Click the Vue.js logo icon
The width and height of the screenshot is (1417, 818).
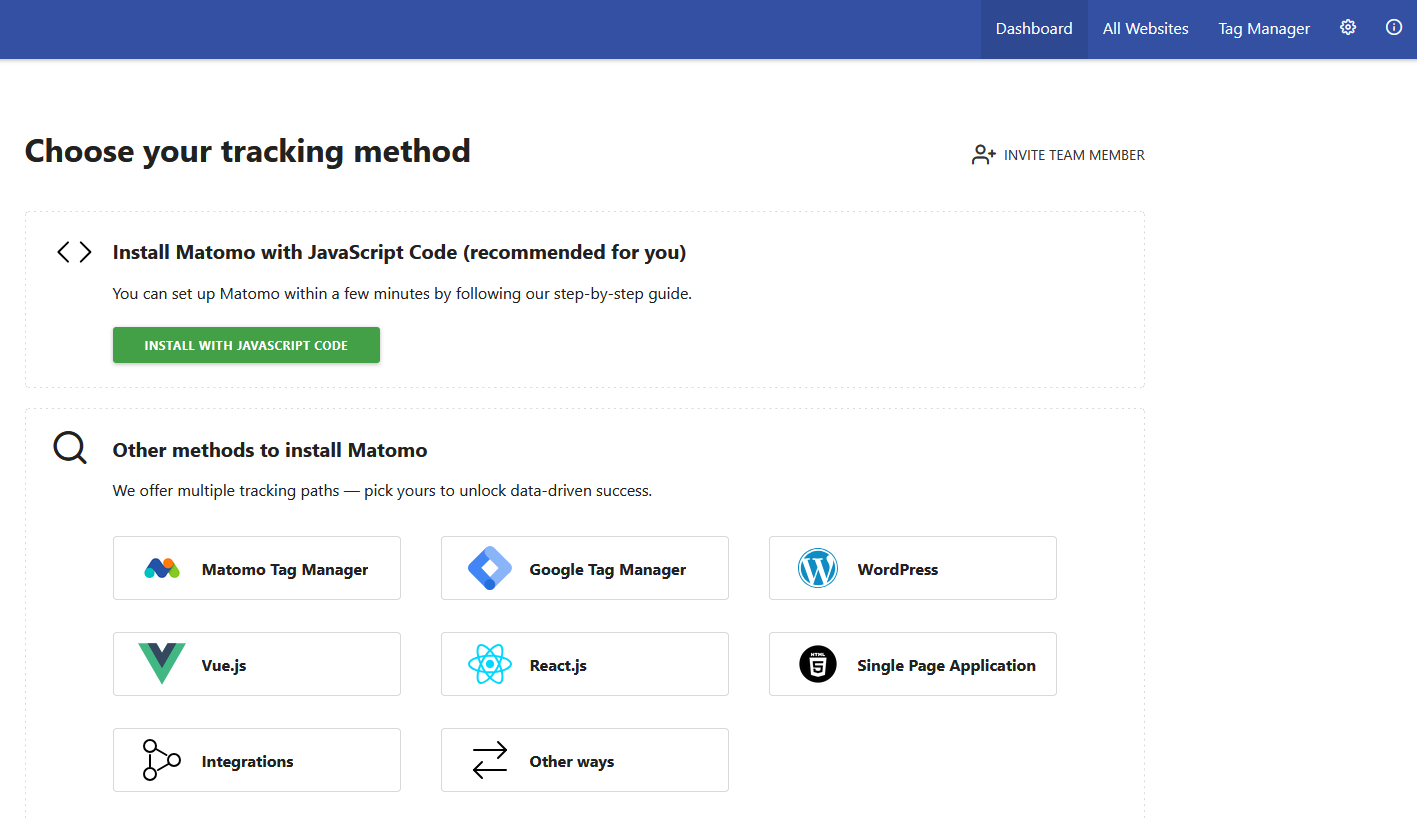[162, 664]
